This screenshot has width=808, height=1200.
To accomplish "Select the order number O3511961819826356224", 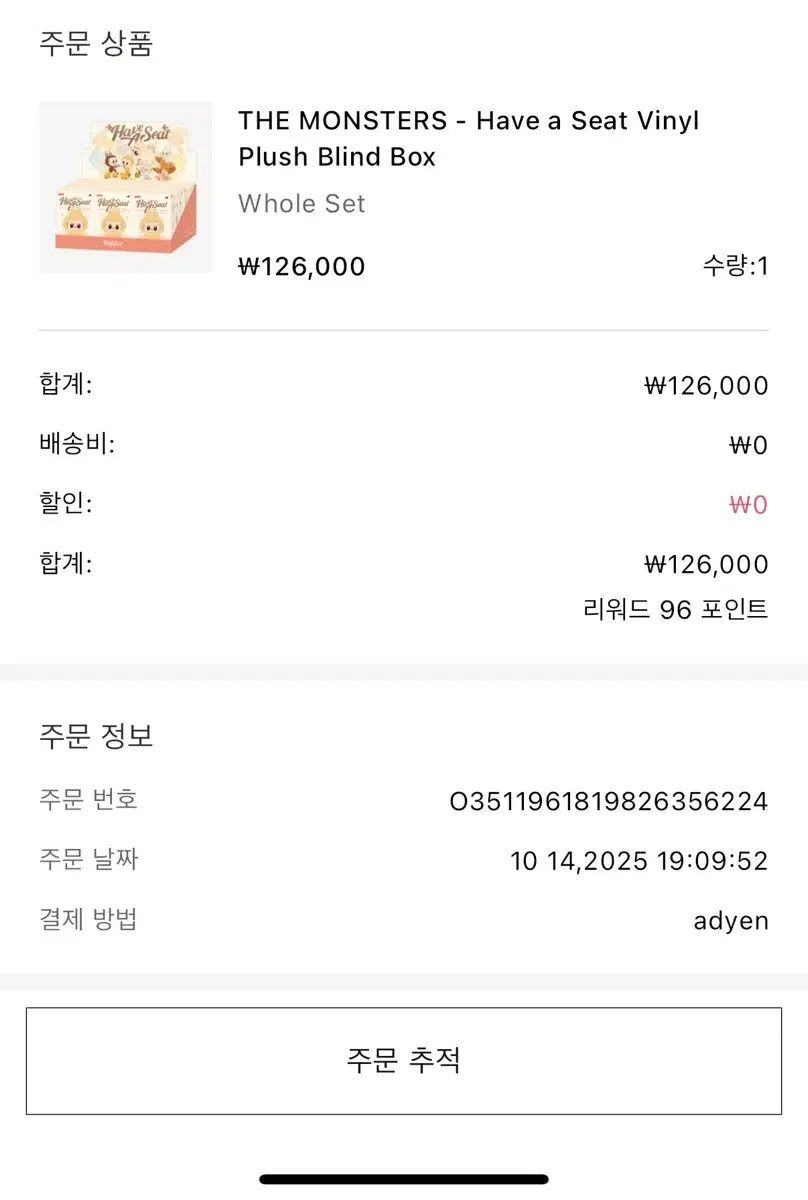I will [x=609, y=801].
